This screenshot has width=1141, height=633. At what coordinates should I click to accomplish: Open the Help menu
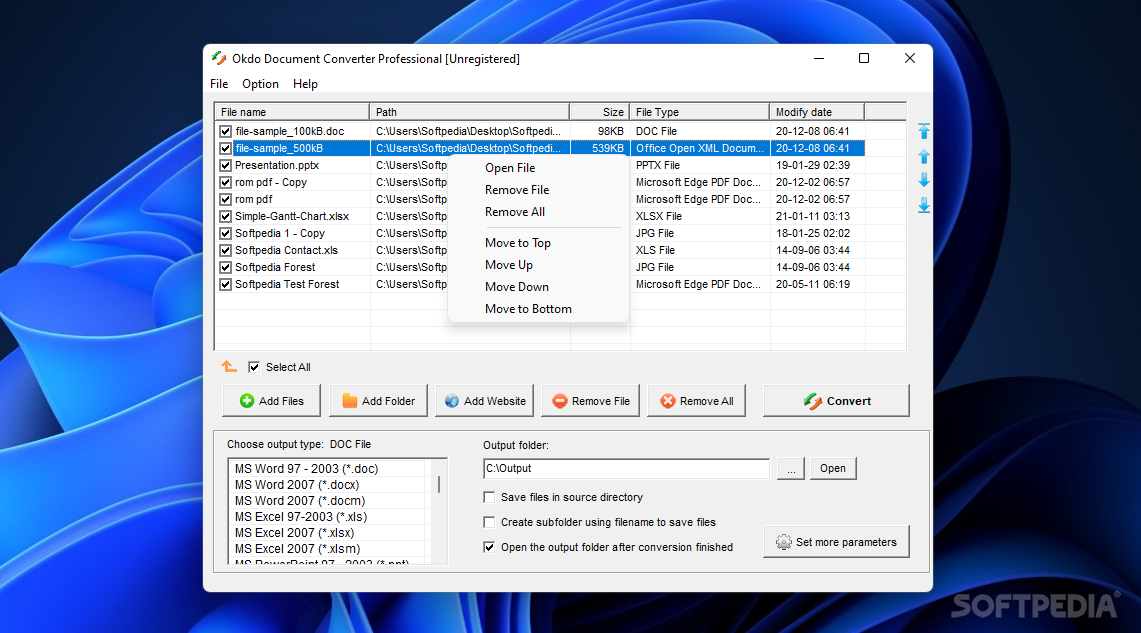tap(306, 84)
